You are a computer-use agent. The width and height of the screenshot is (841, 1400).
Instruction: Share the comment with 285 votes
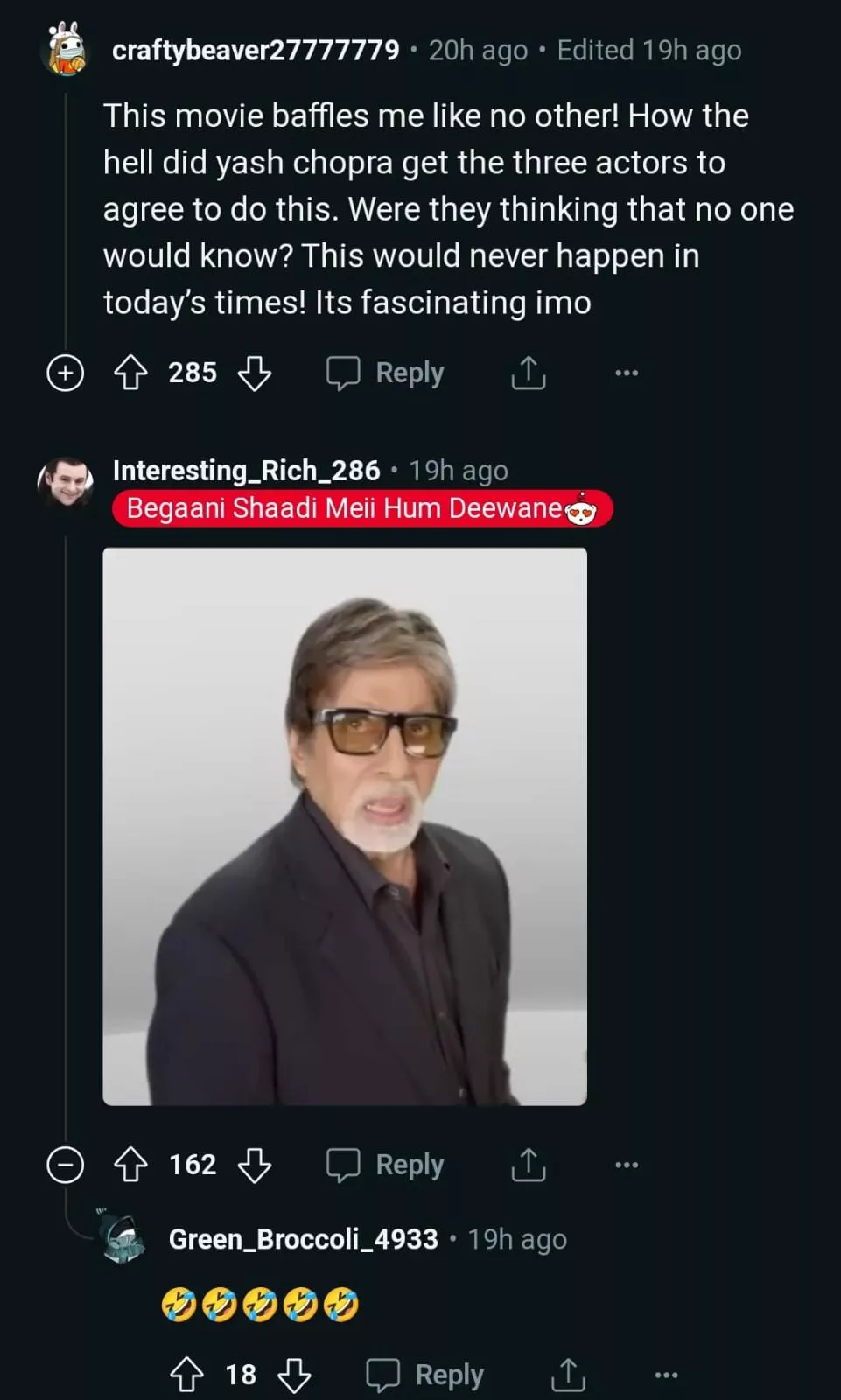click(529, 373)
